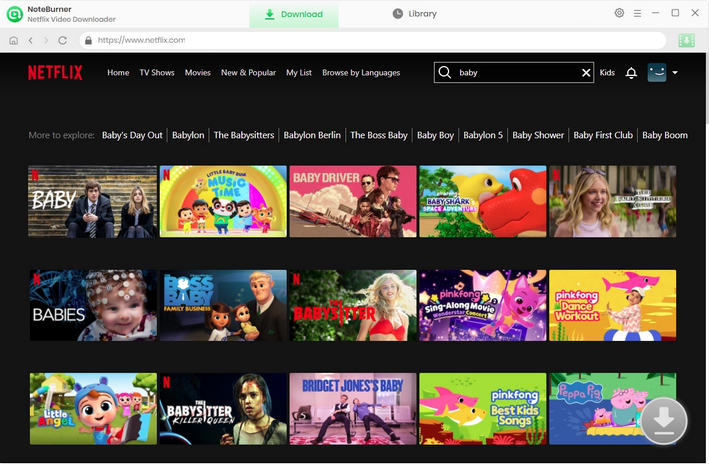The height and width of the screenshot is (464, 709).
Task: Open TV Shows menu item
Action: coord(157,72)
